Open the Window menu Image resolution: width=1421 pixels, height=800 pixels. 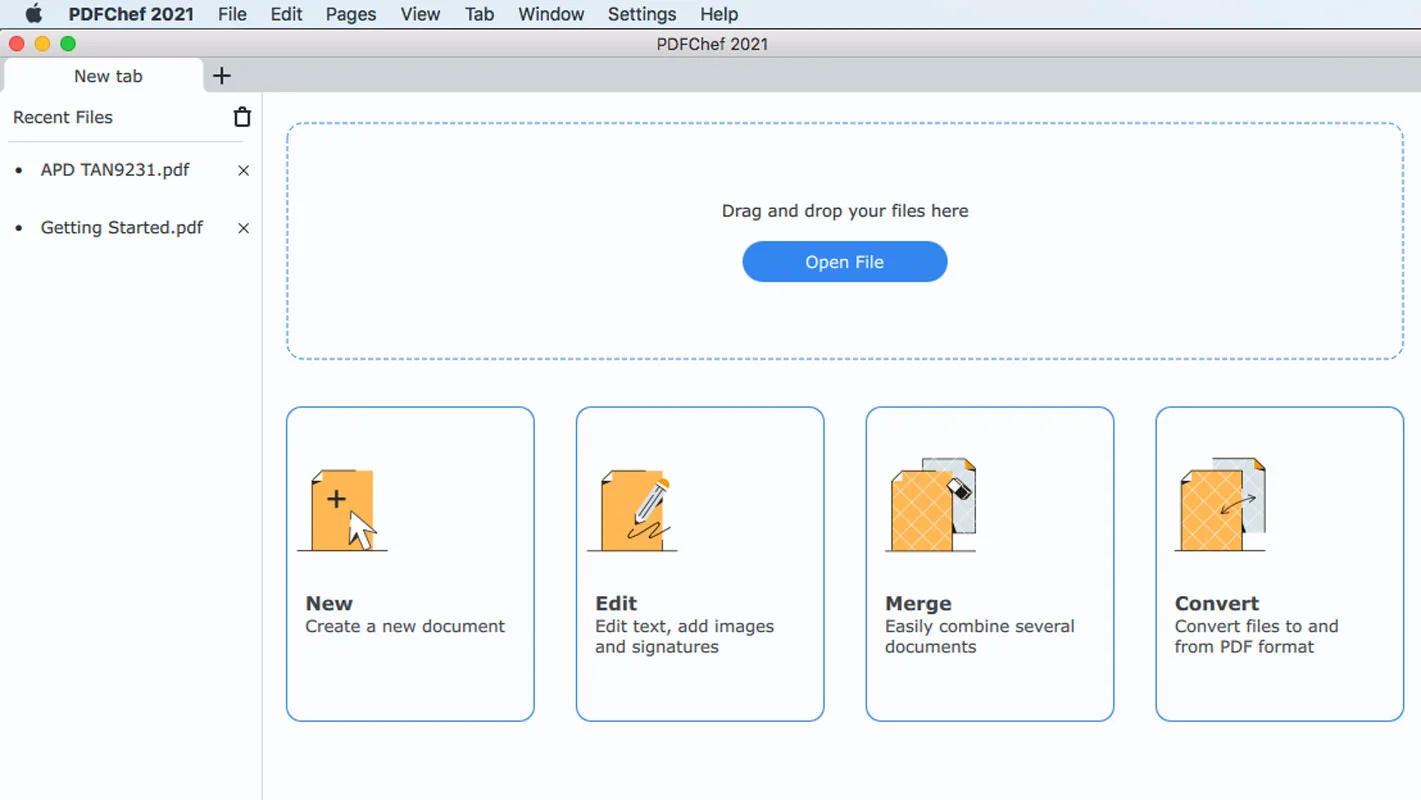pos(551,14)
